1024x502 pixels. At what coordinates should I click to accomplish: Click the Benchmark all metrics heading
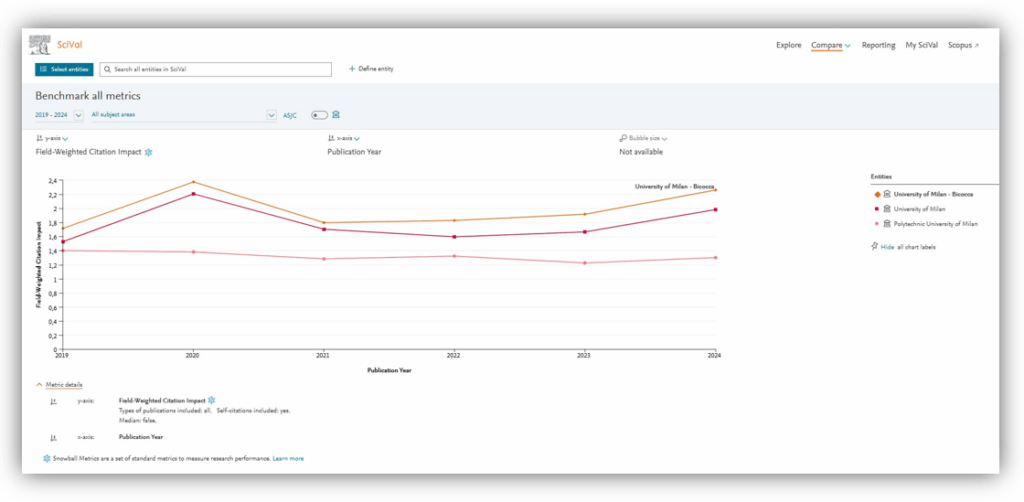(x=88, y=96)
